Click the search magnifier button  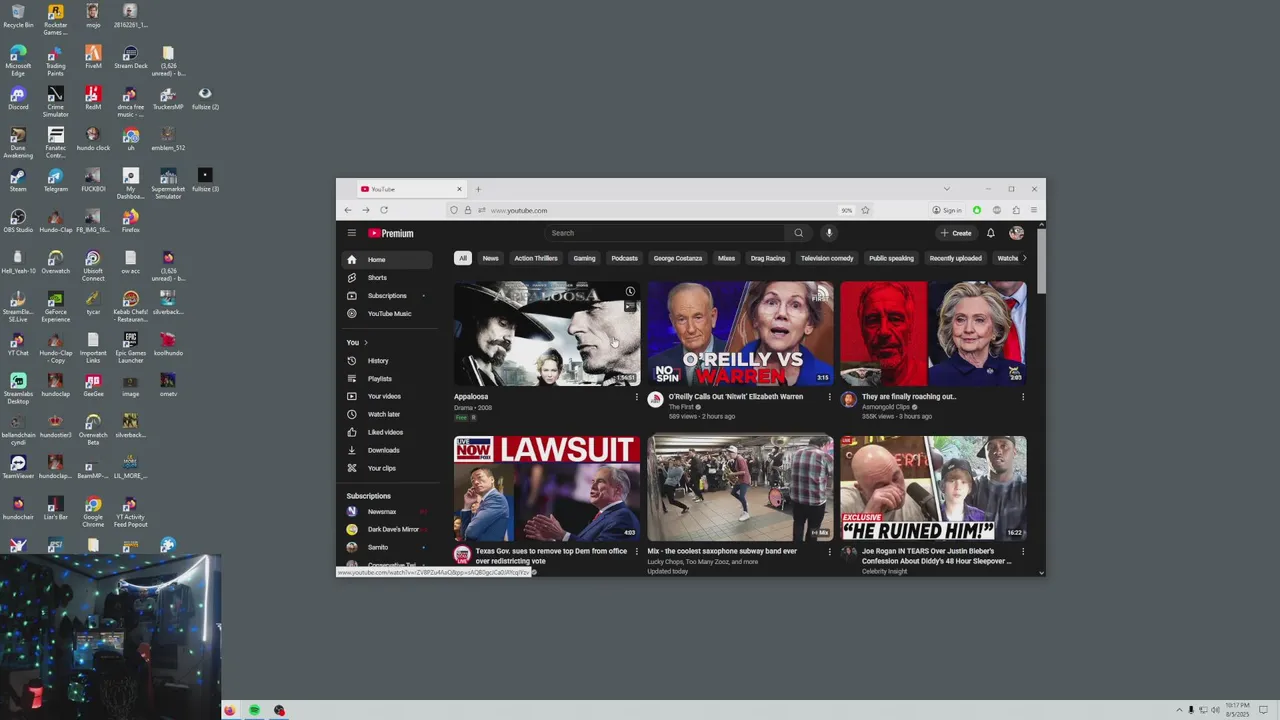pyautogui.click(x=798, y=233)
